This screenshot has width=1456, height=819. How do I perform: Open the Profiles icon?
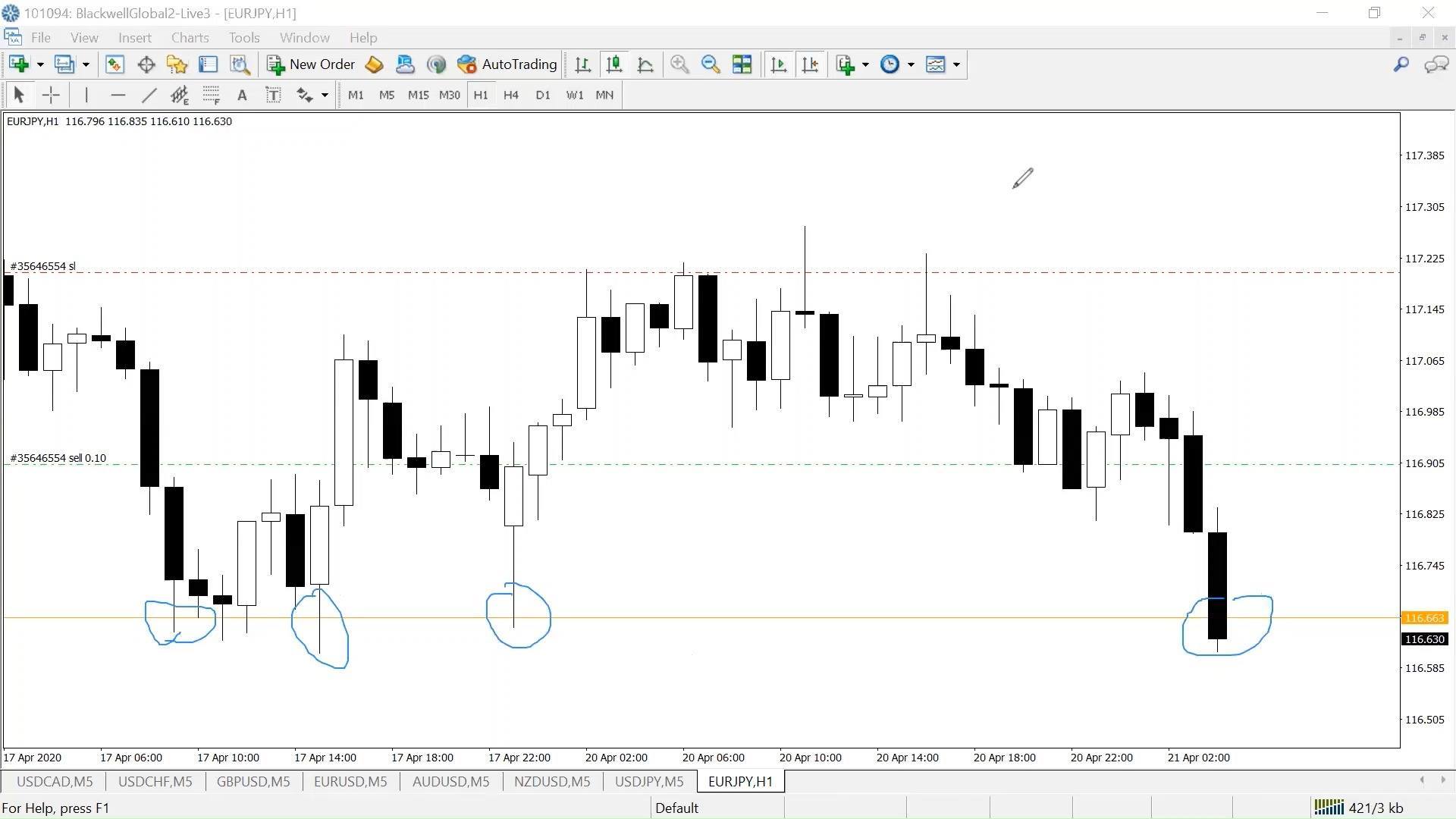point(64,64)
